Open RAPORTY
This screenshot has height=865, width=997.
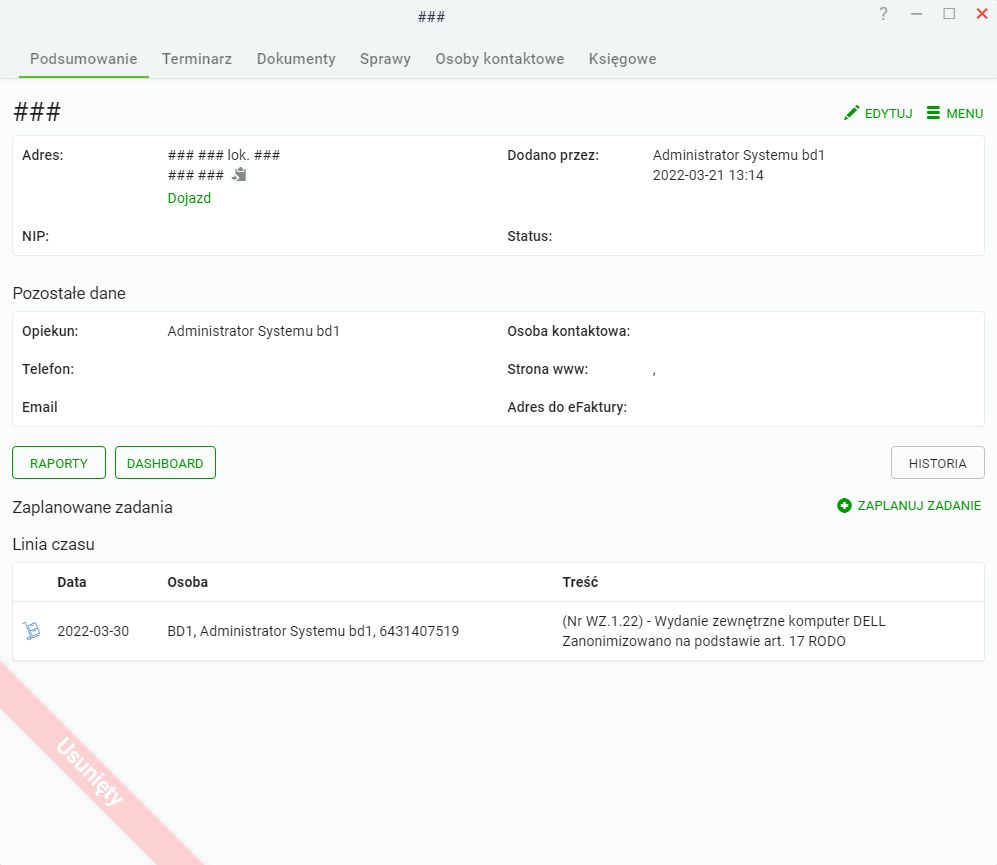coord(59,463)
